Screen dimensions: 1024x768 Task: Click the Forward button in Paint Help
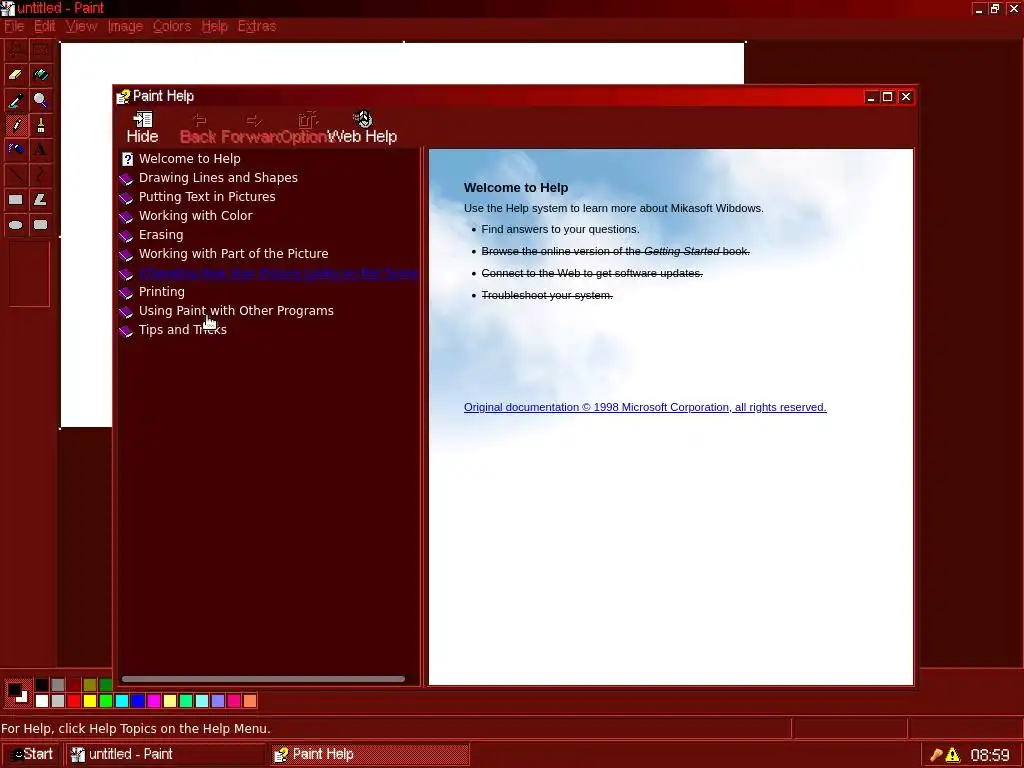(253, 127)
